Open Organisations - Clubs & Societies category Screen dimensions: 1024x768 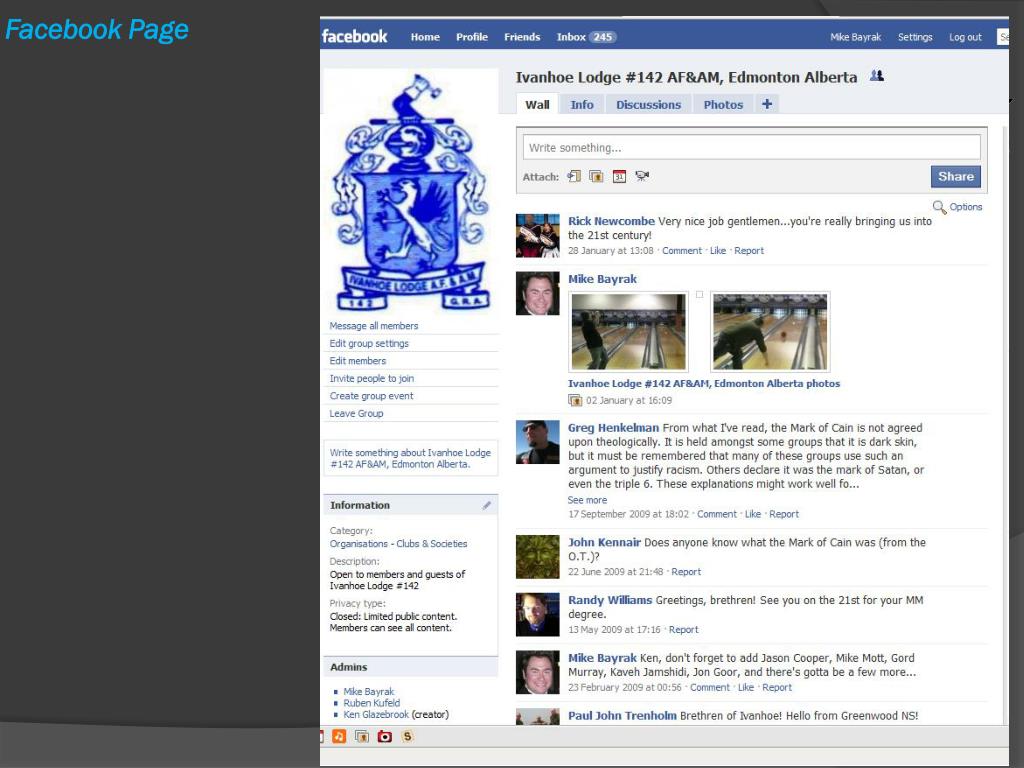pos(398,544)
